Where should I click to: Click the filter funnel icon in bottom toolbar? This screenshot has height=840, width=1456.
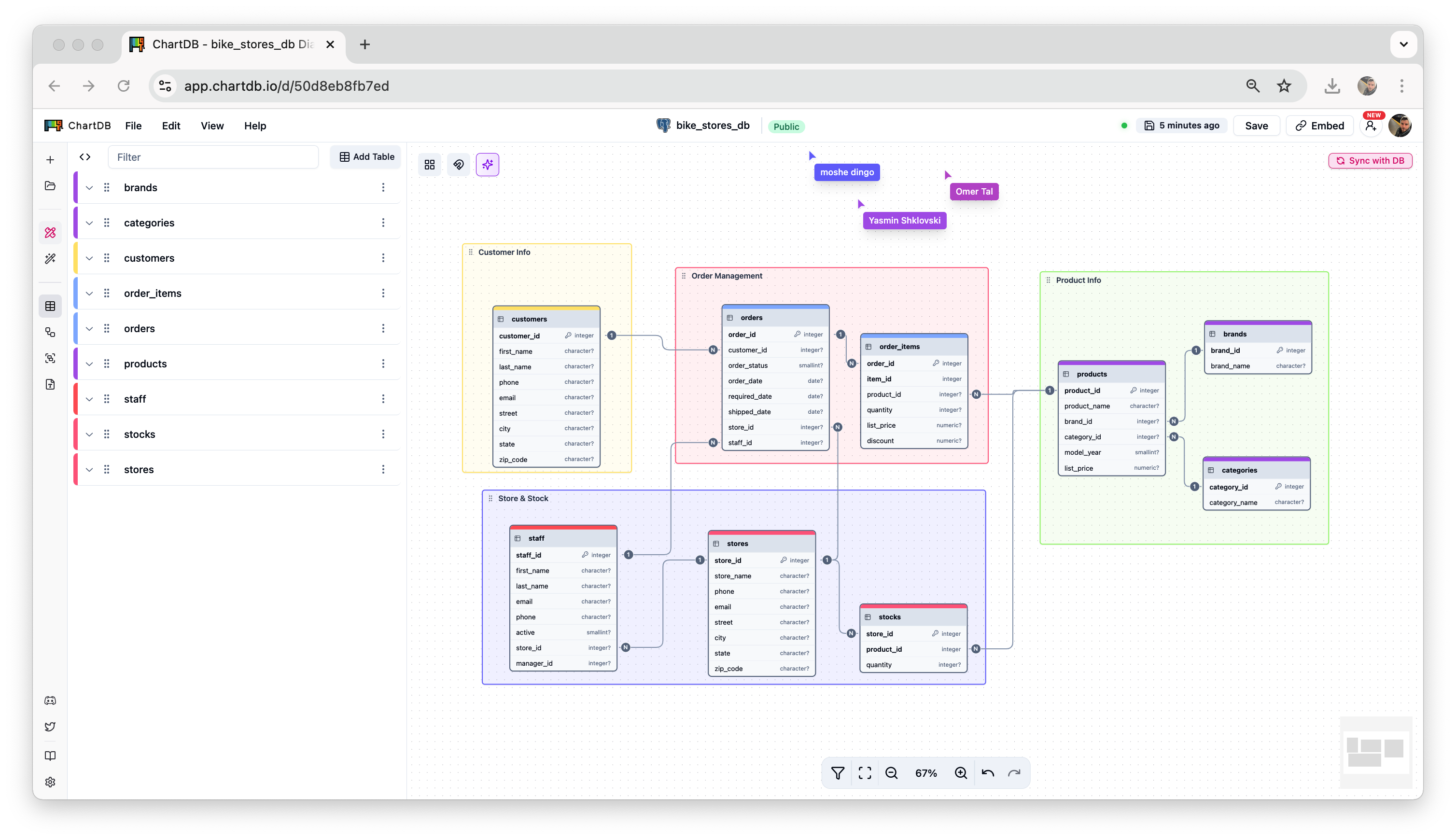pyautogui.click(x=838, y=773)
